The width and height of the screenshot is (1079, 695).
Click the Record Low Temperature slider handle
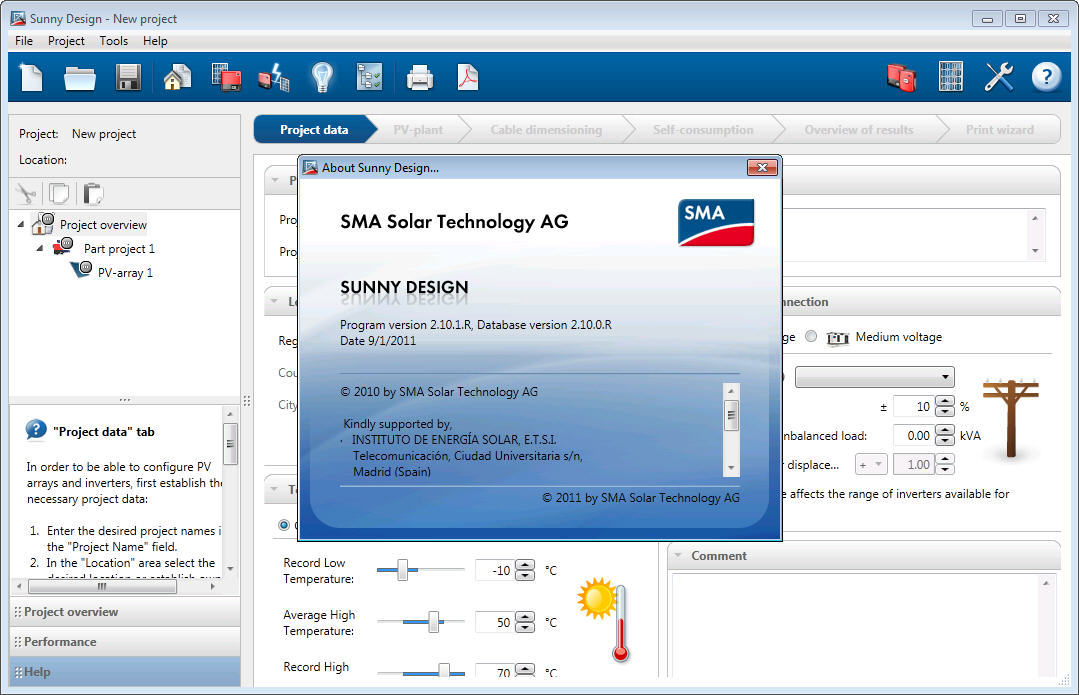402,570
